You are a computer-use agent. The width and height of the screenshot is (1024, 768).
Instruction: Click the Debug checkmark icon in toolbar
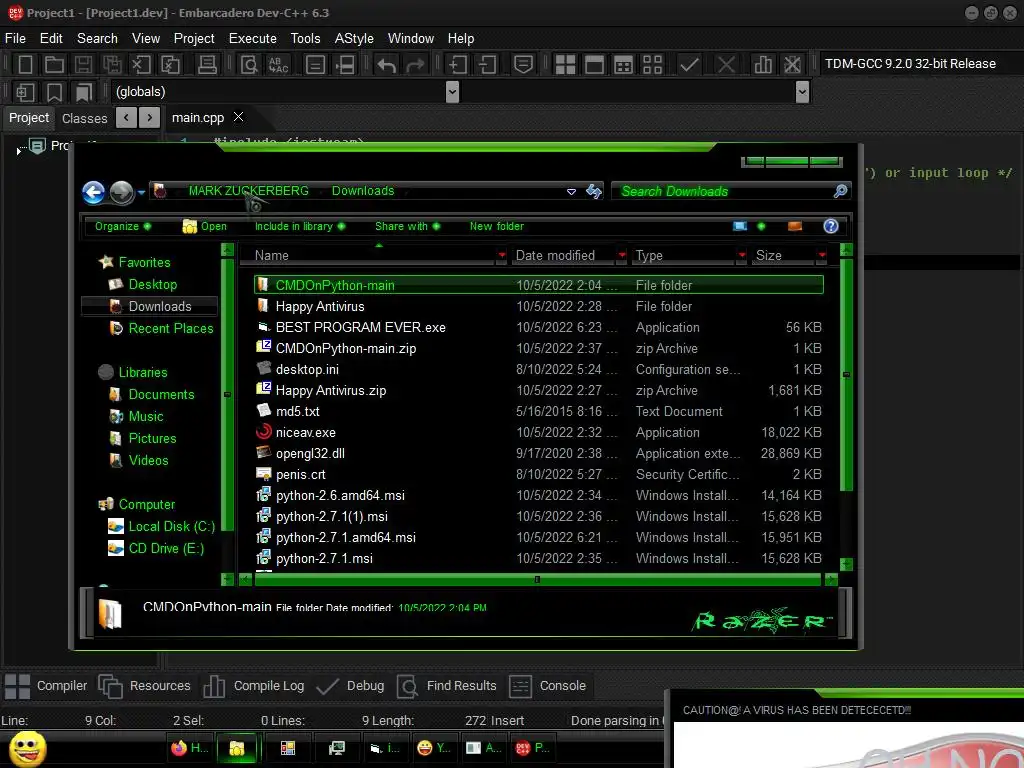(x=689, y=64)
